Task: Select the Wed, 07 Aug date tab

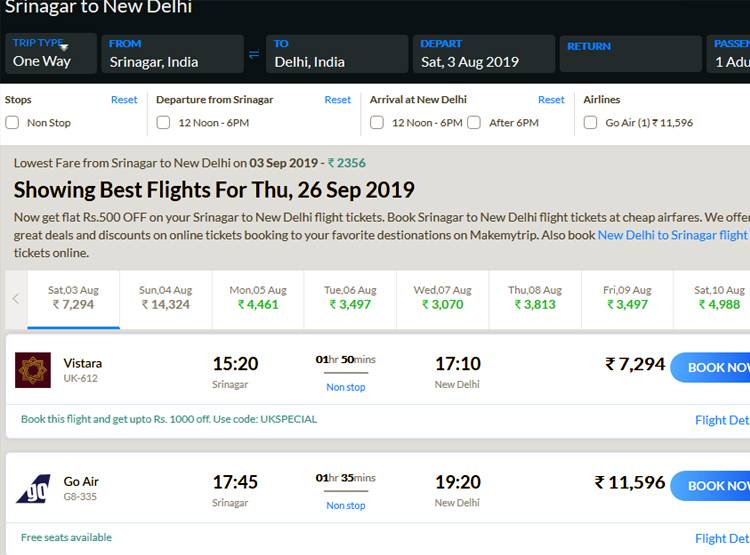Action: click(442, 298)
